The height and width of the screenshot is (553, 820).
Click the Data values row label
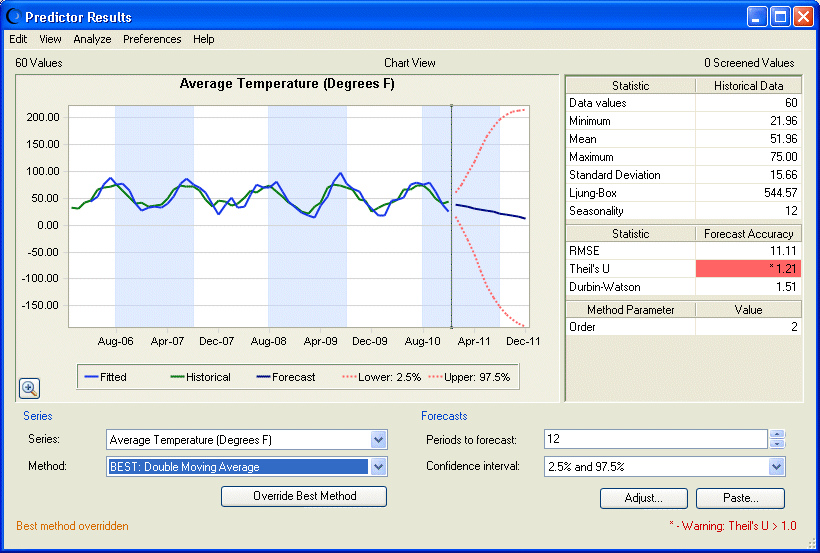click(x=598, y=103)
